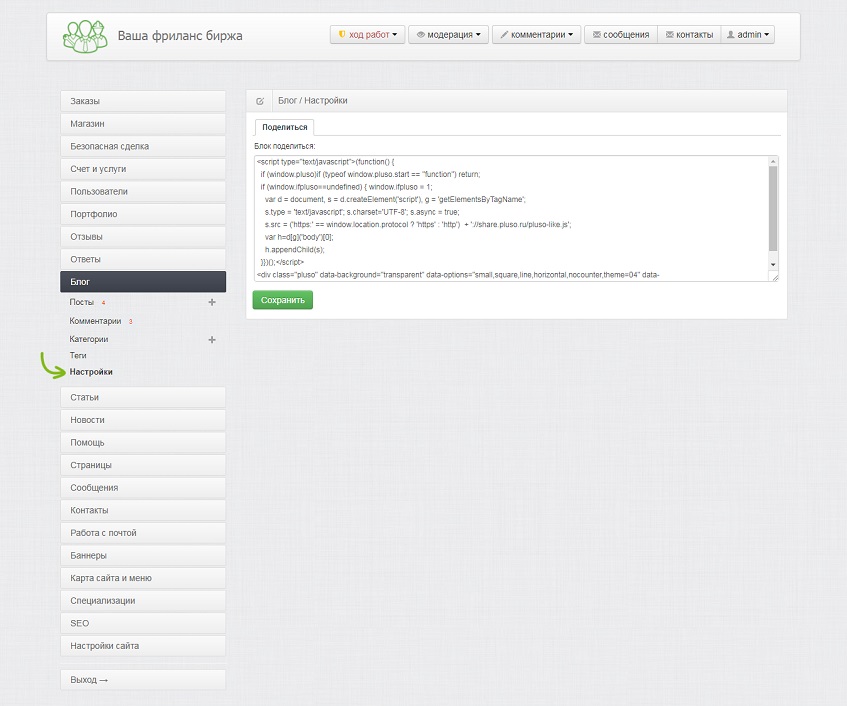Viewport: 847px width, 706px height.
Task: Open Безопасная сделка section
Action: tap(143, 146)
